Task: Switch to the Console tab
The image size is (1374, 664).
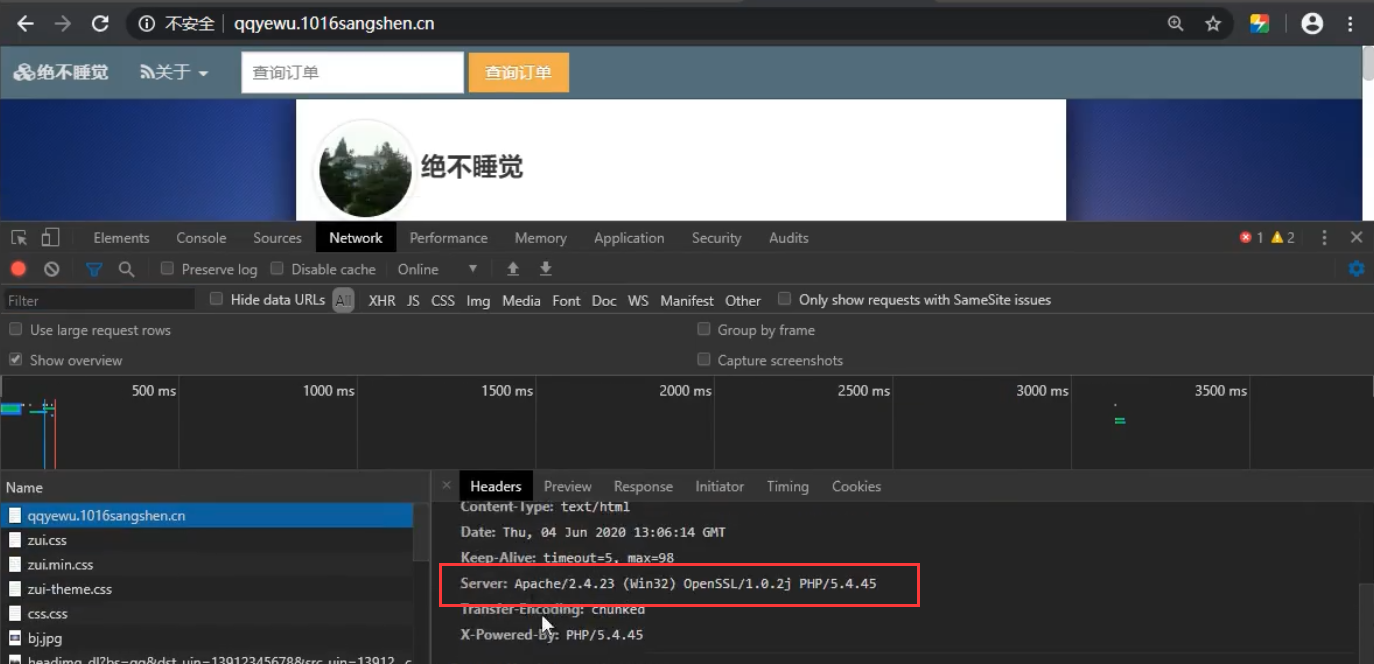Action: (x=201, y=238)
